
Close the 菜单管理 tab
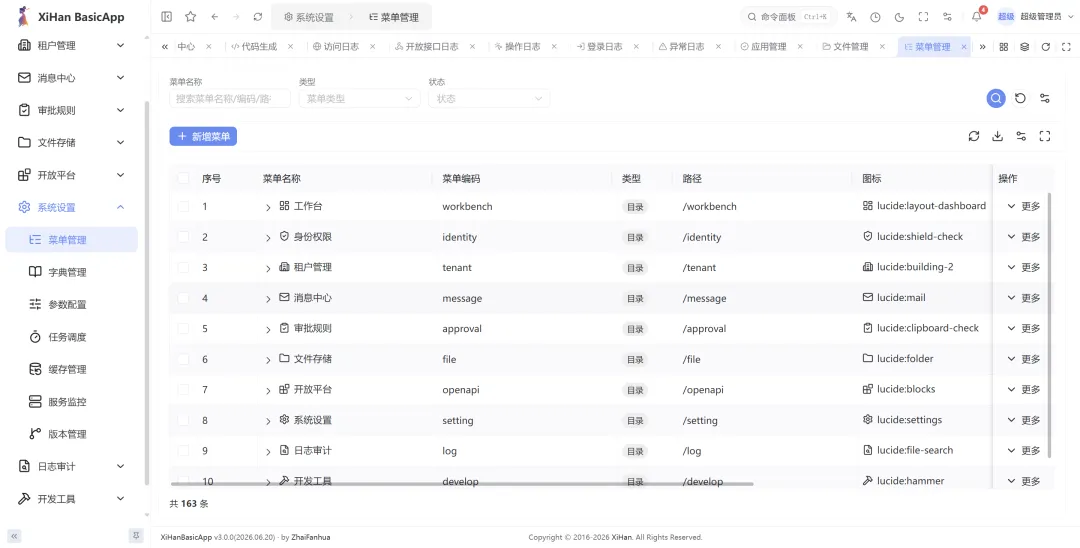964,47
